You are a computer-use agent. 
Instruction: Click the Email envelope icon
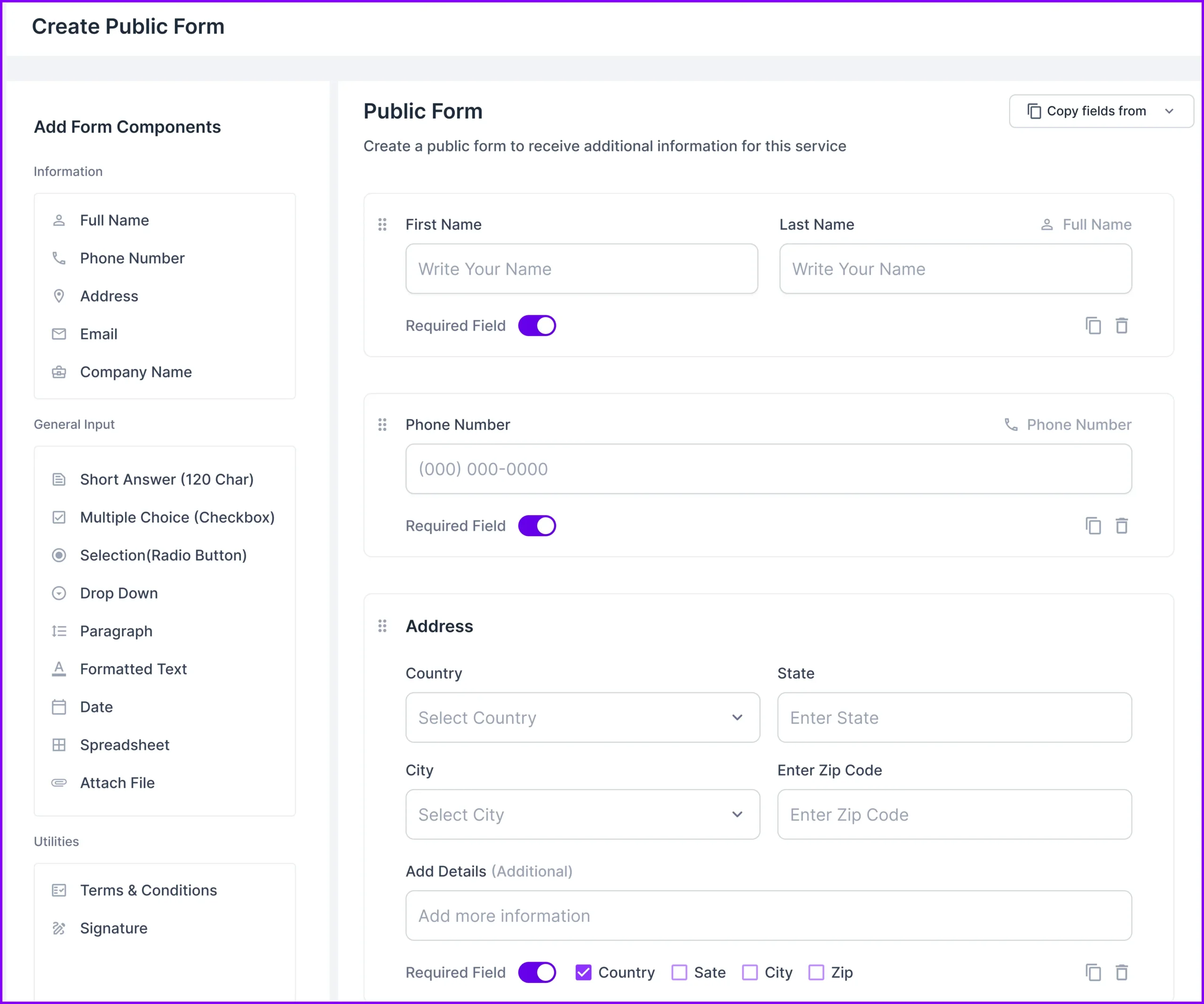[x=59, y=334]
